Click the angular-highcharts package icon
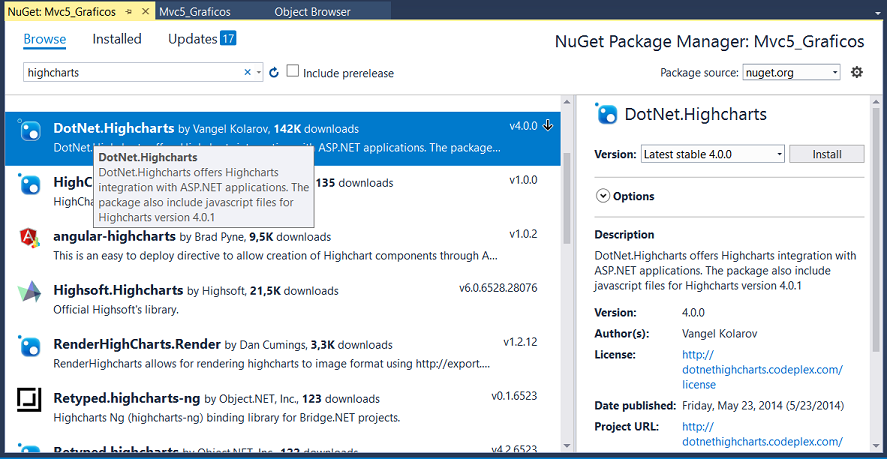 pyautogui.click(x=29, y=238)
